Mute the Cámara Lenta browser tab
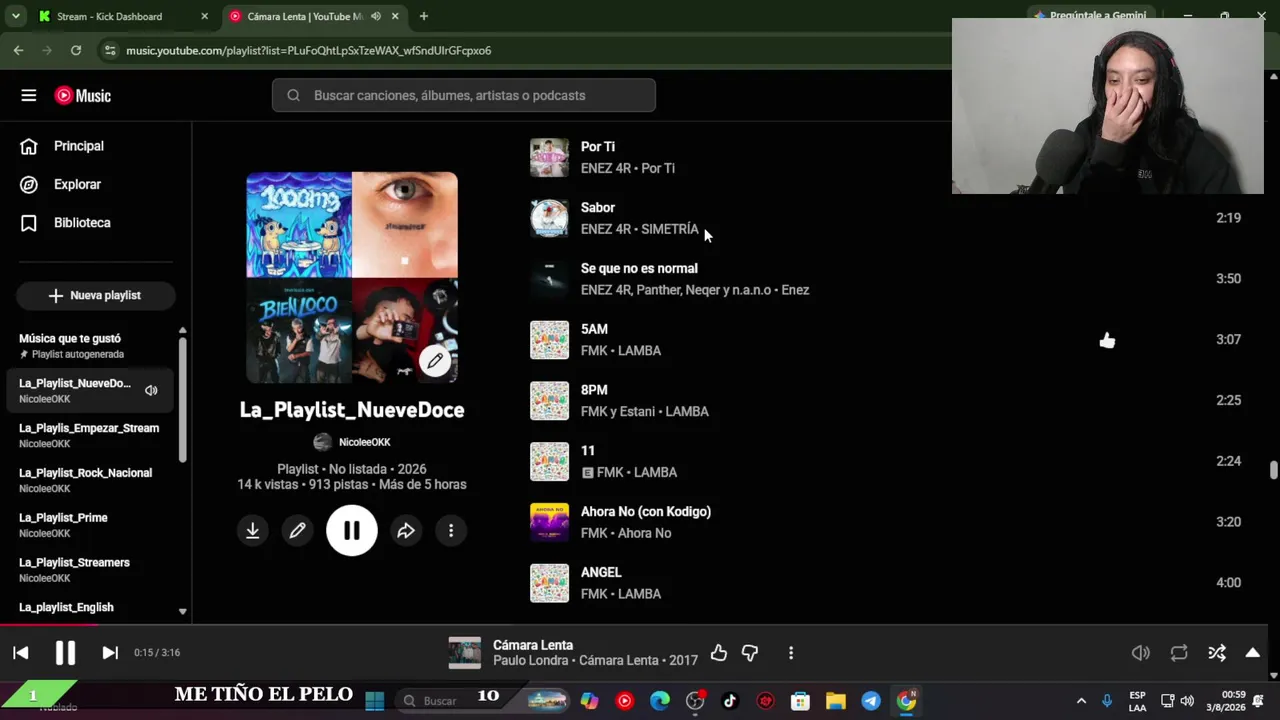 point(376,17)
